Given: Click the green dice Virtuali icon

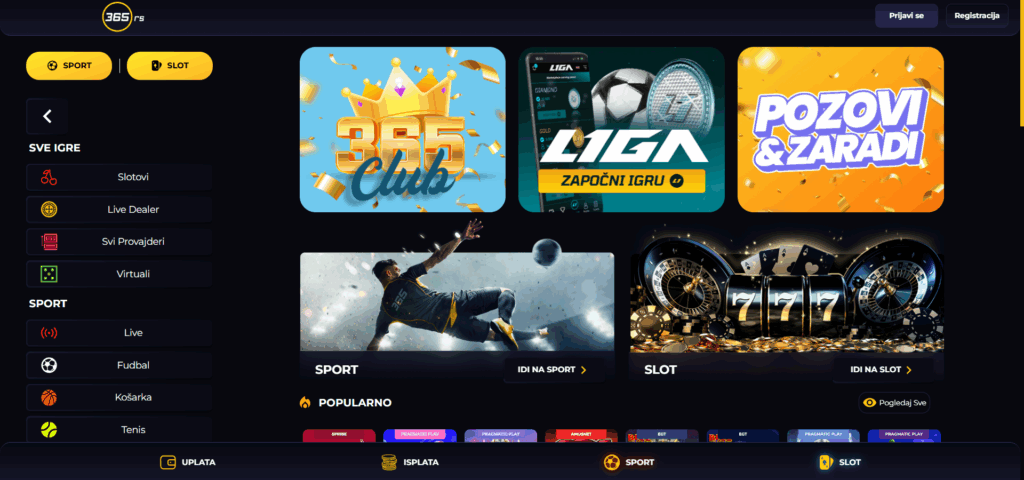Looking at the screenshot, I should coord(49,274).
